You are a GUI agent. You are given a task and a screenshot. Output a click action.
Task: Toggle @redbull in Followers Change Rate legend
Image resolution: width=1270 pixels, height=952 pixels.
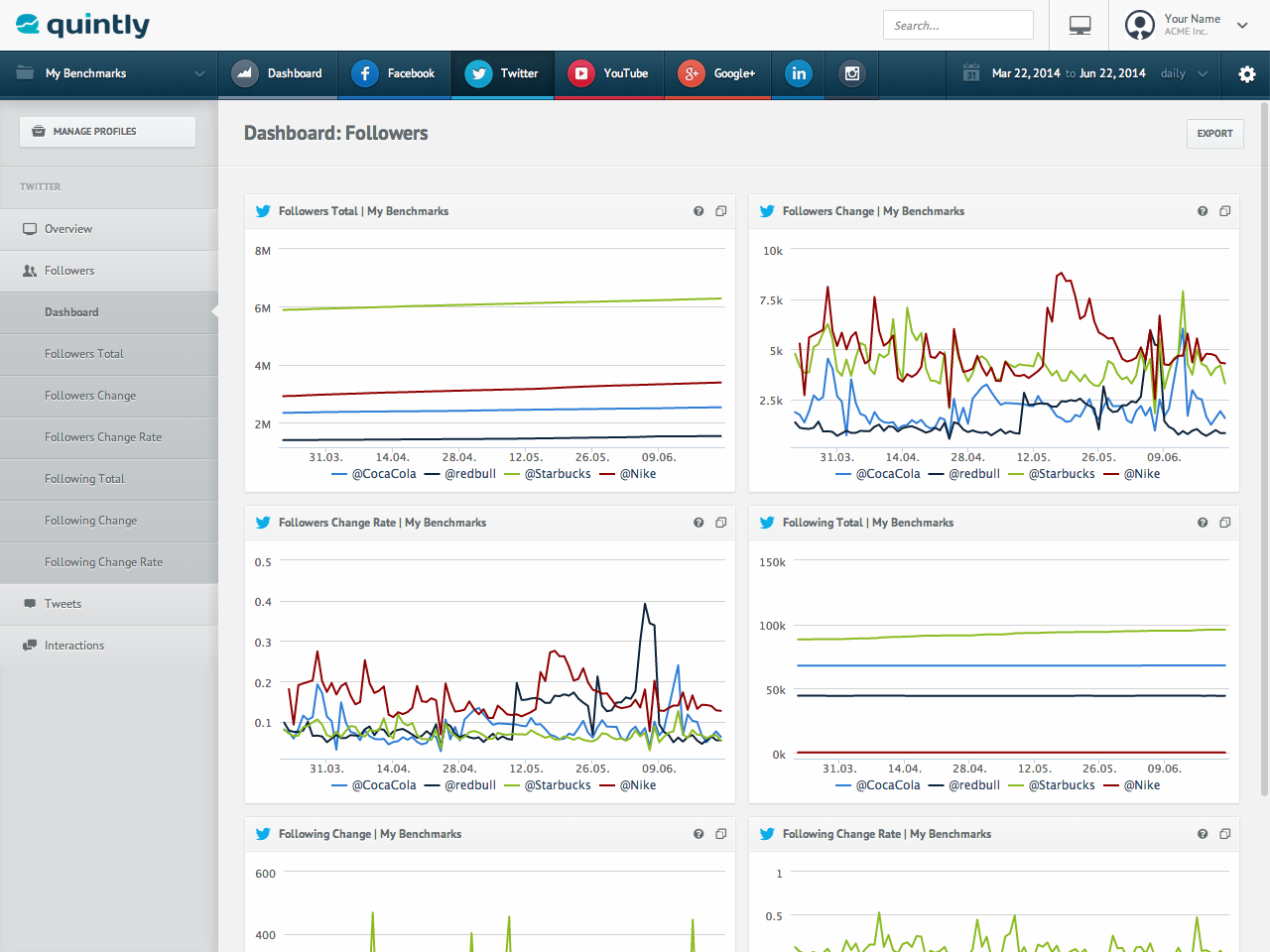pyautogui.click(x=460, y=785)
